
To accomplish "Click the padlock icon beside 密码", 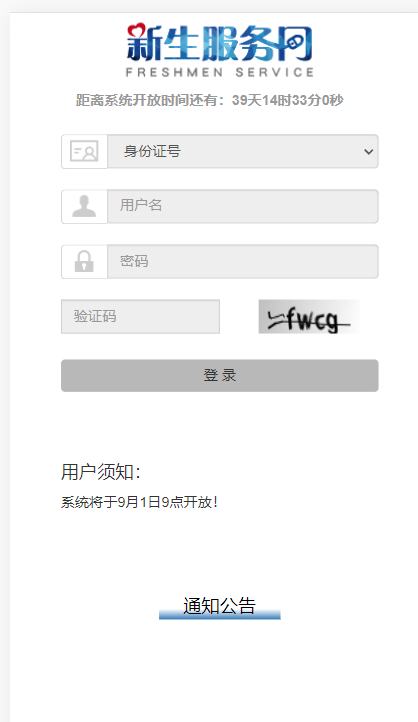I will pyautogui.click(x=84, y=261).
